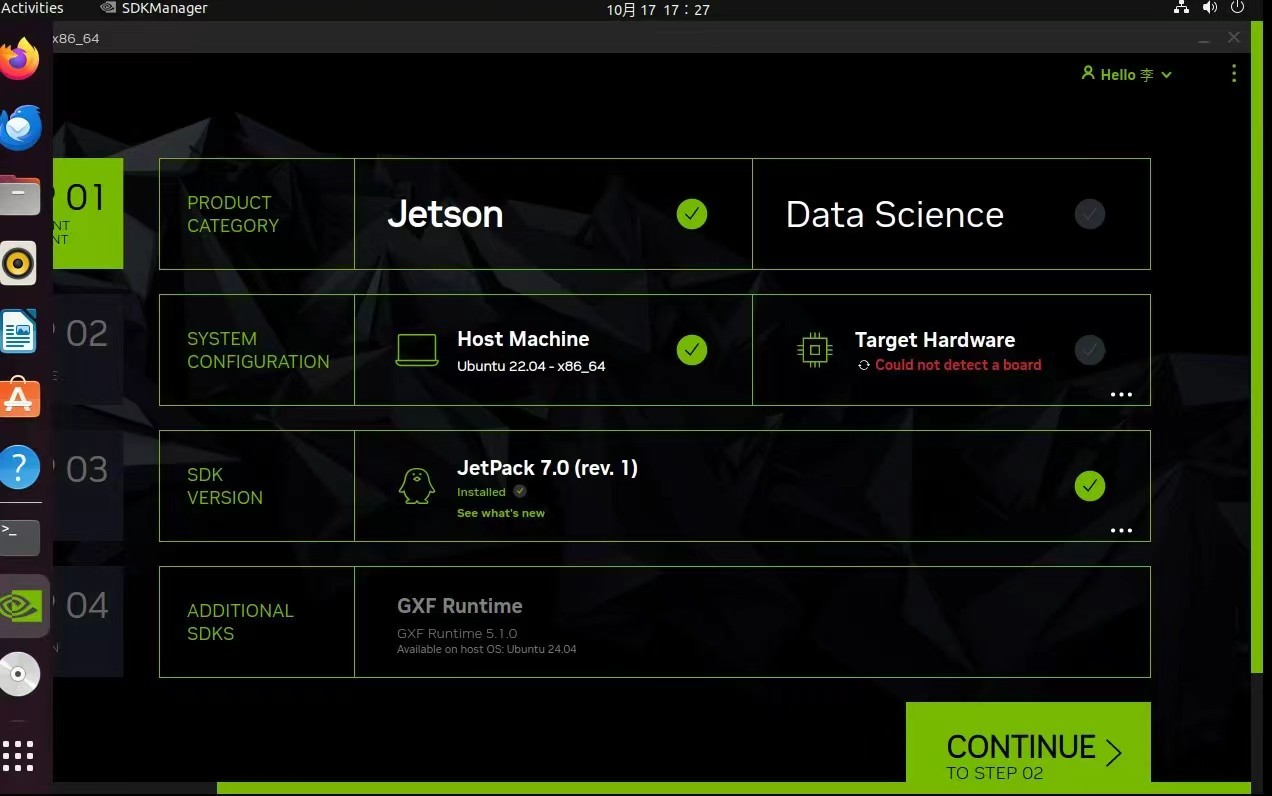
Task: Open the See what's new link
Action: (x=501, y=513)
